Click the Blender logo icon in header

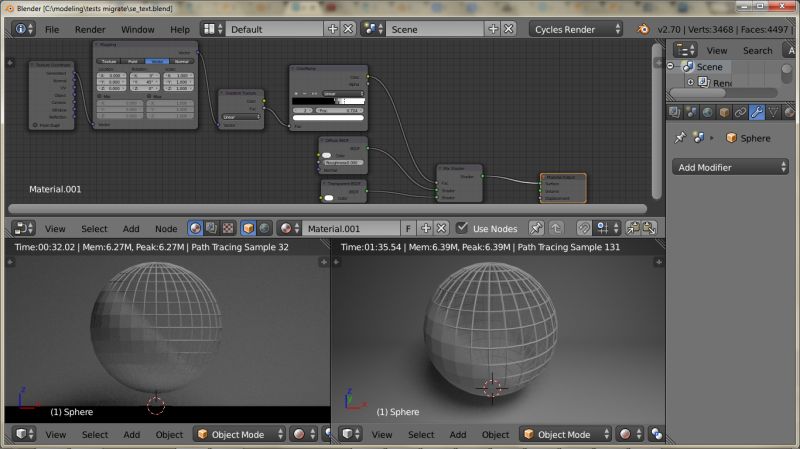pyautogui.click(x=643, y=29)
